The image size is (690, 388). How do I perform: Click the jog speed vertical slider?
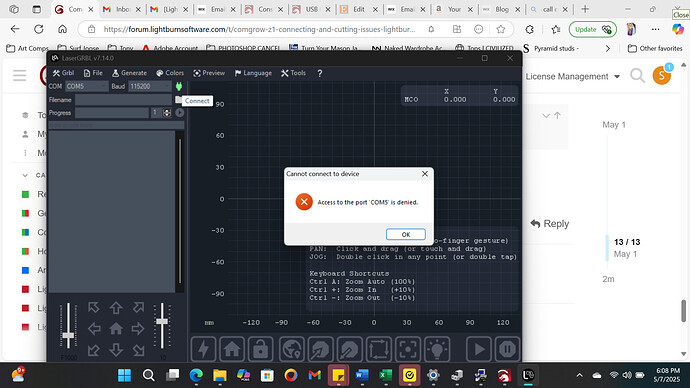68,326
